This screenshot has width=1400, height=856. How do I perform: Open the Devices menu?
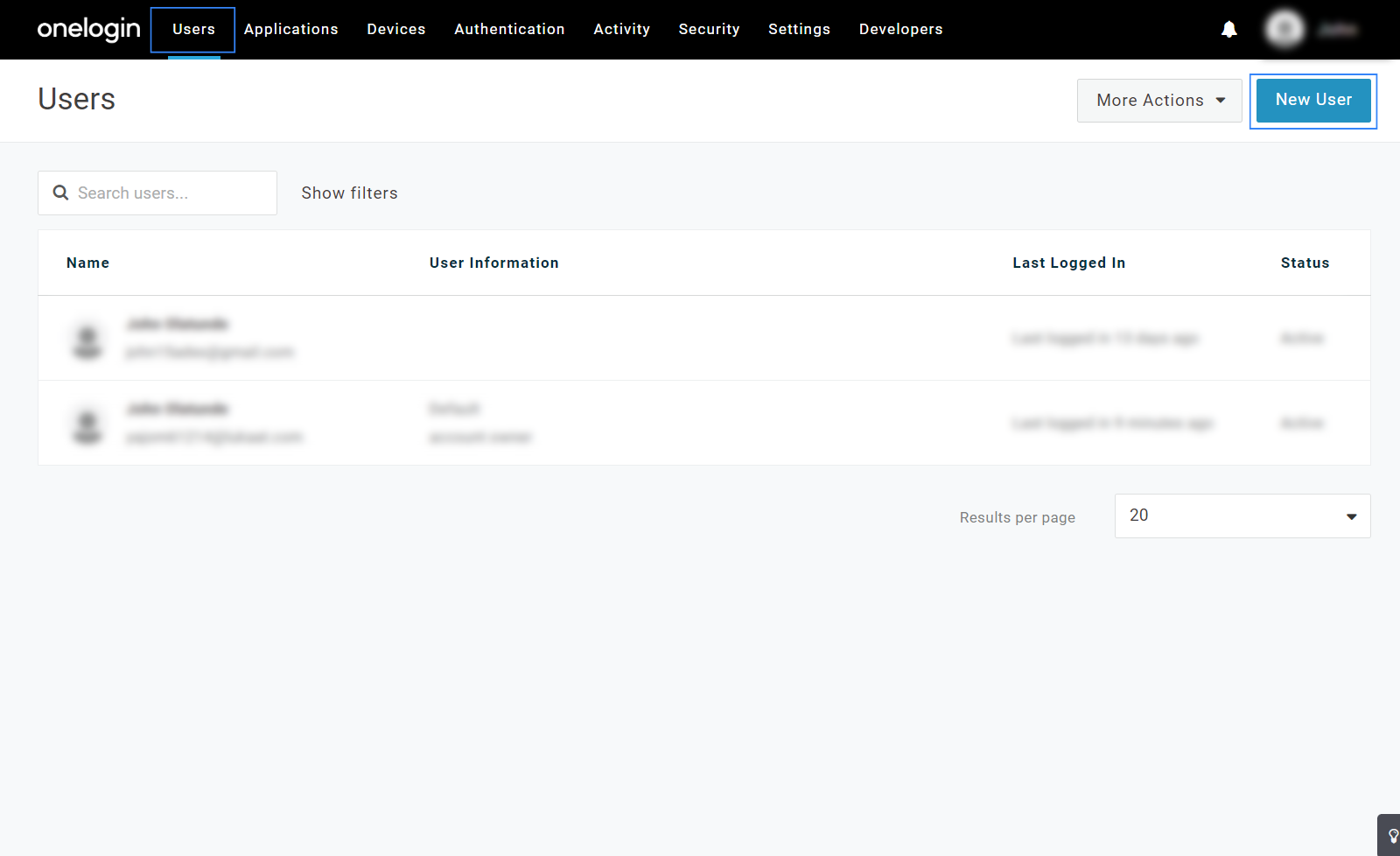click(395, 30)
